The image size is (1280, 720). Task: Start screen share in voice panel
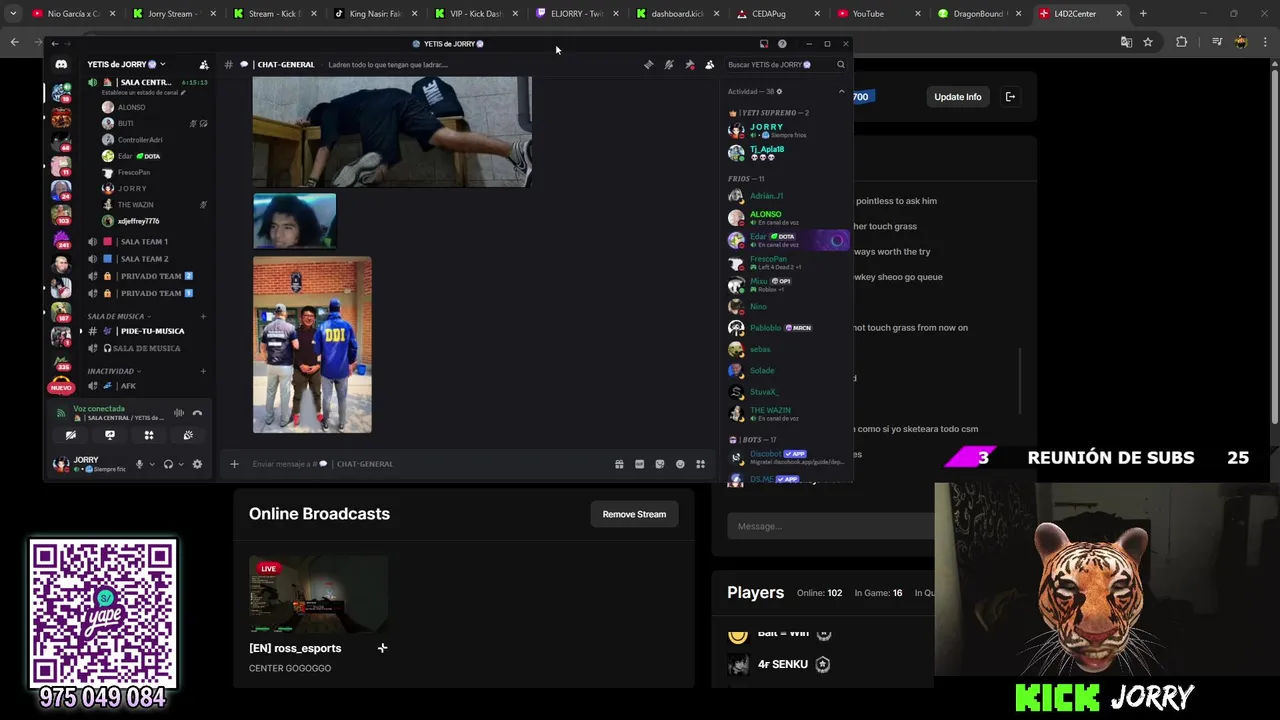coord(110,435)
